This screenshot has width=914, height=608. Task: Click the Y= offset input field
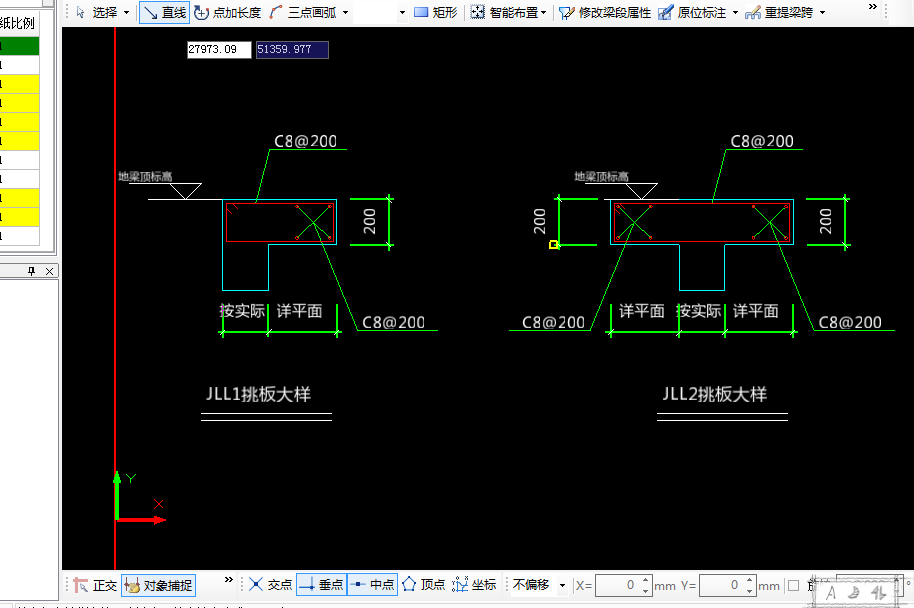(x=721, y=585)
